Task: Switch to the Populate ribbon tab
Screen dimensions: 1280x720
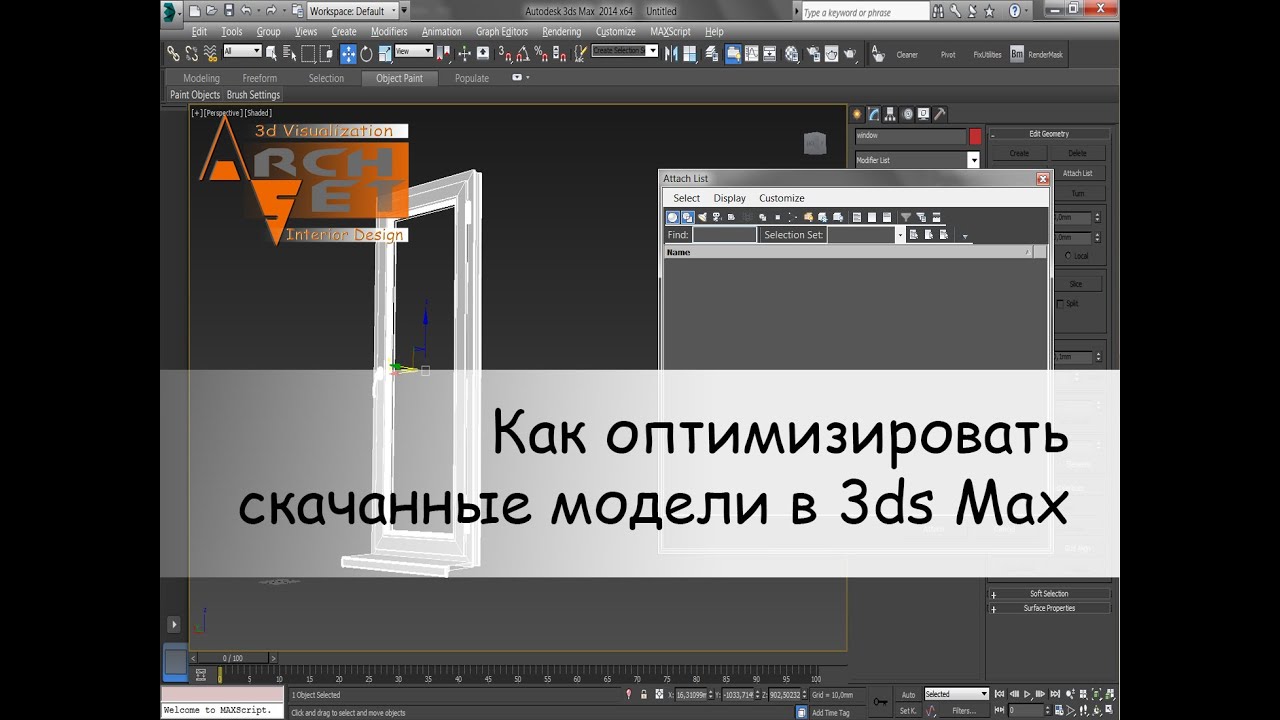Action: [472, 78]
